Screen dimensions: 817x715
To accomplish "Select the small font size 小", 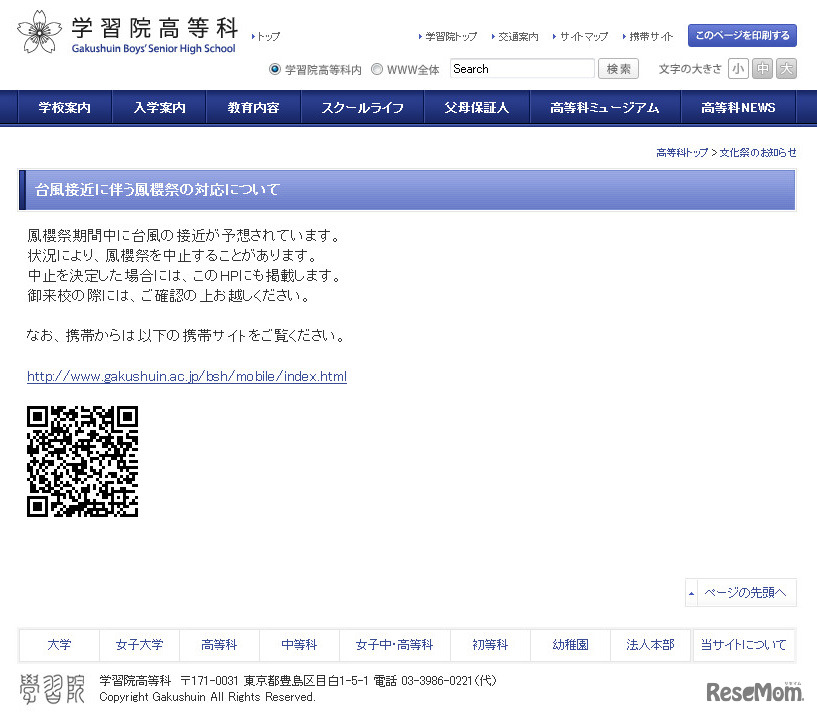I will point(738,68).
